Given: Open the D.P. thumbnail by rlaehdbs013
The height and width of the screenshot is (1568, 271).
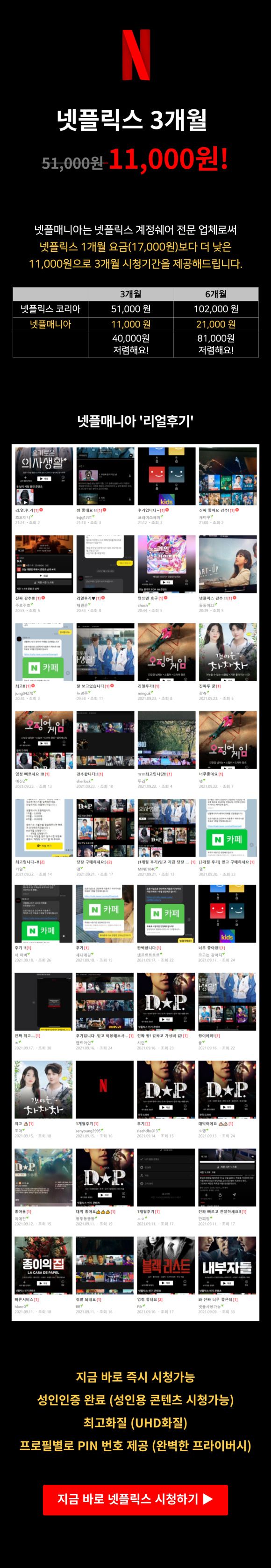Looking at the screenshot, I should coord(166,1090).
